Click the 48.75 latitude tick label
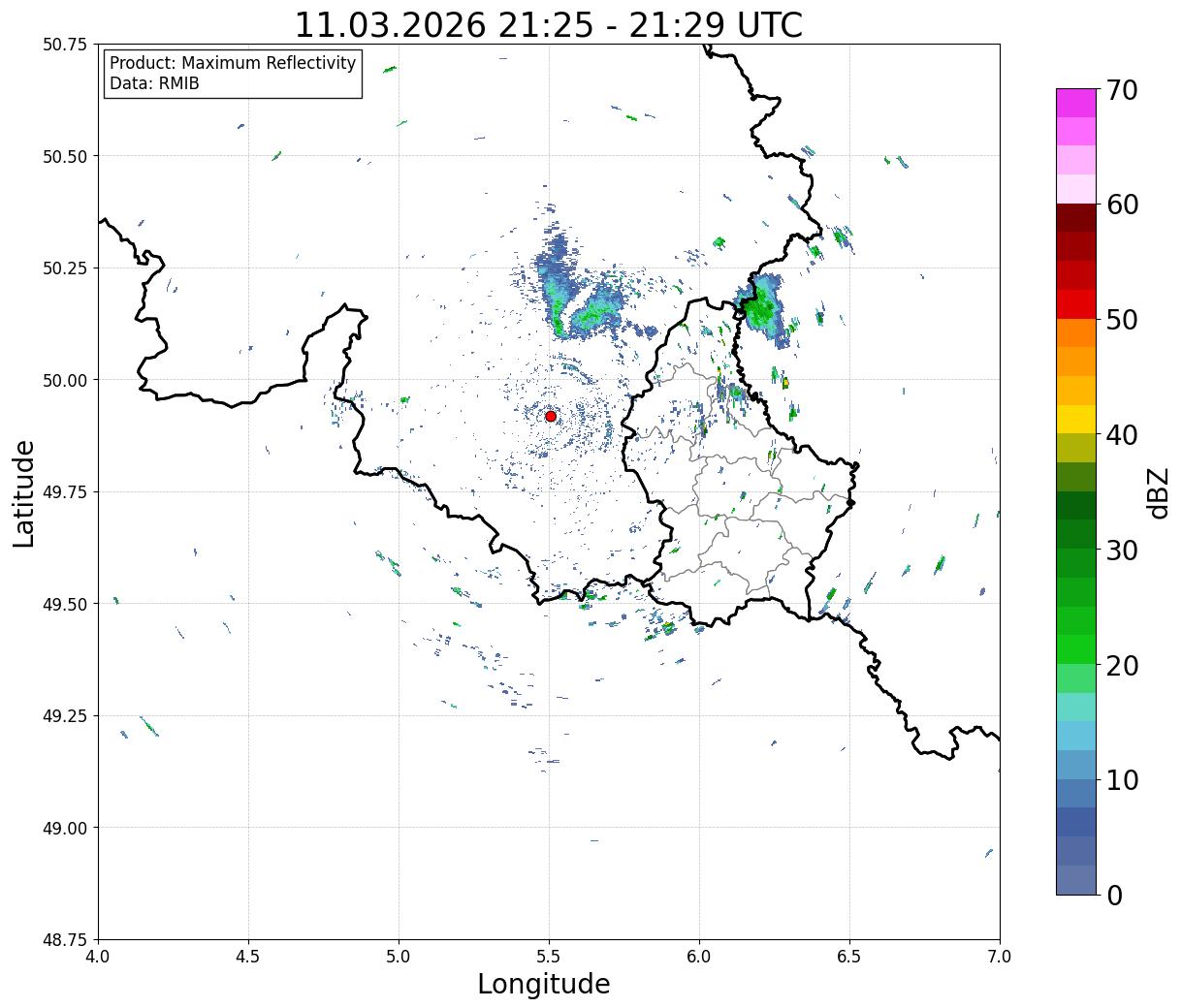This screenshot has height=1008, width=1182. pyautogui.click(x=64, y=939)
